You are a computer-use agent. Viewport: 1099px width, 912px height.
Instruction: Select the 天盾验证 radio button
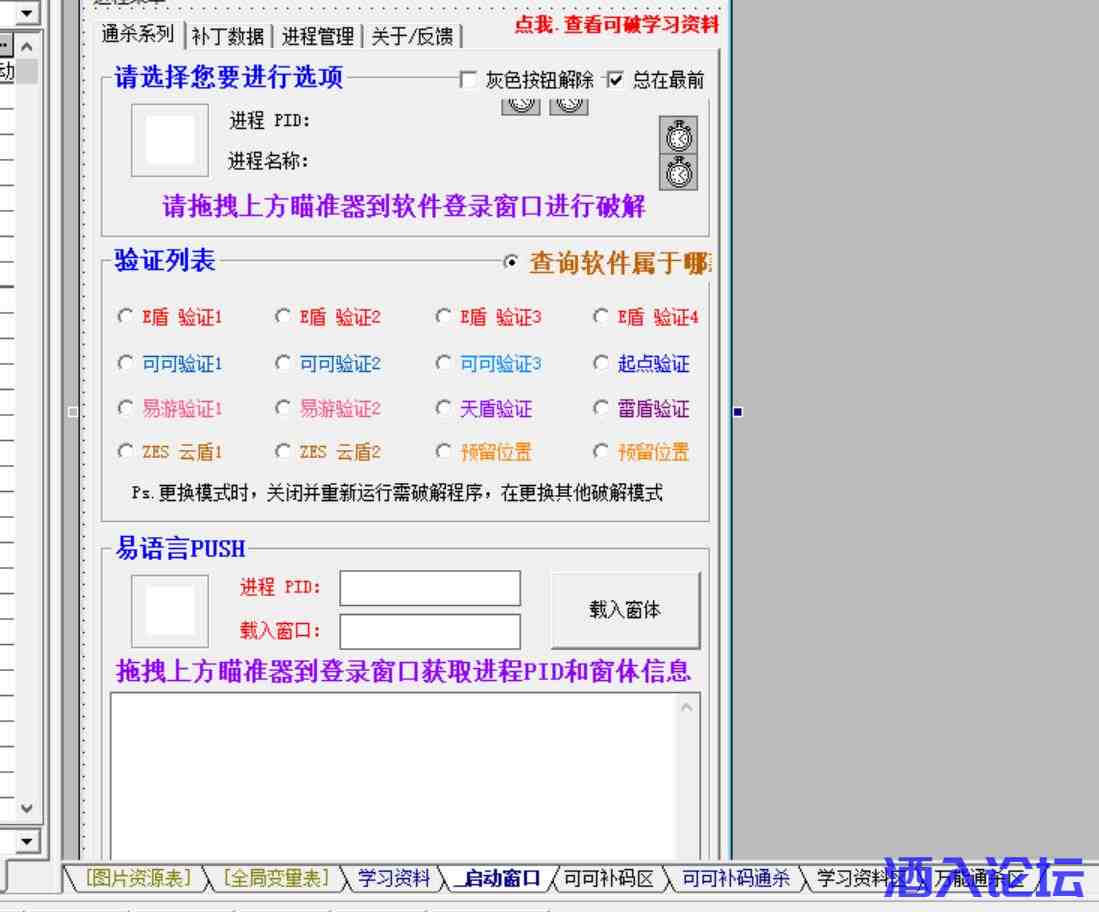(x=443, y=407)
